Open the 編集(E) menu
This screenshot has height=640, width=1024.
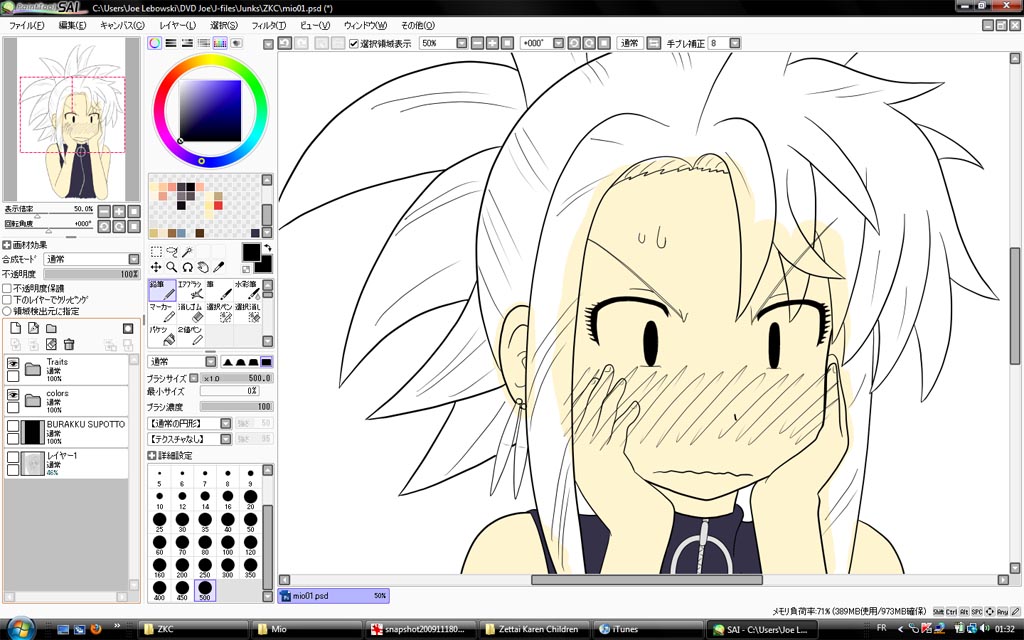click(x=72, y=25)
